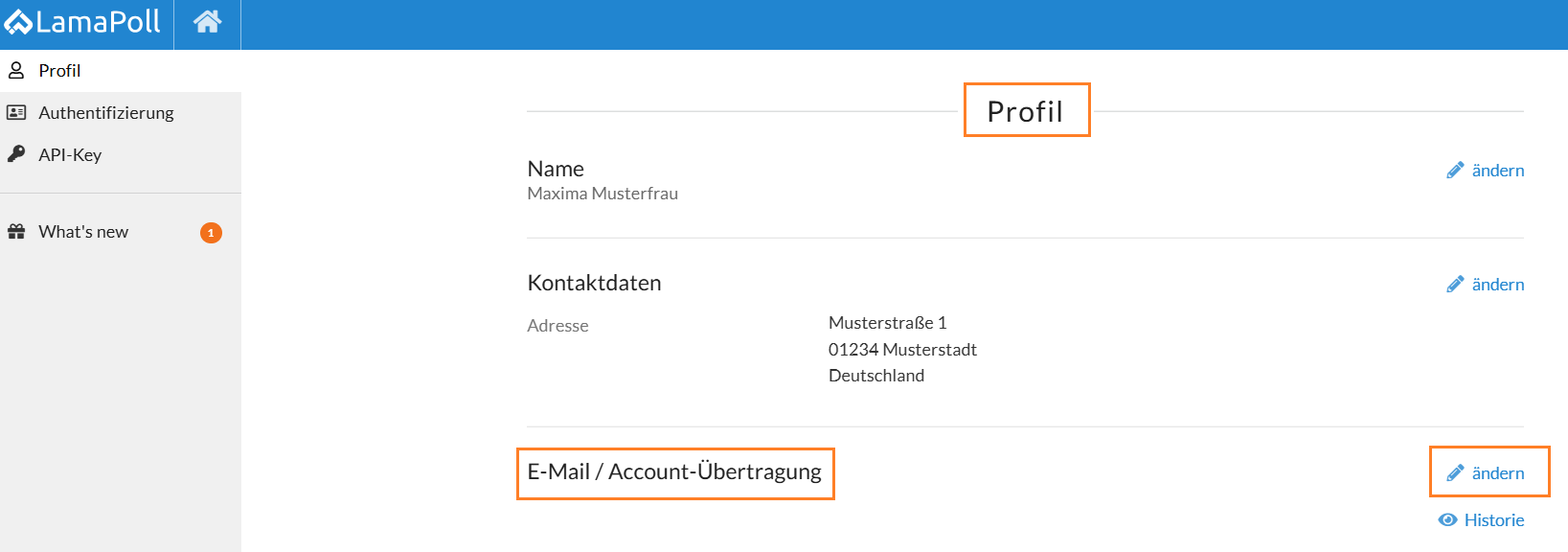The height and width of the screenshot is (552, 1568).
Task: Click the orange notification badge showing 1
Action: pos(211,233)
